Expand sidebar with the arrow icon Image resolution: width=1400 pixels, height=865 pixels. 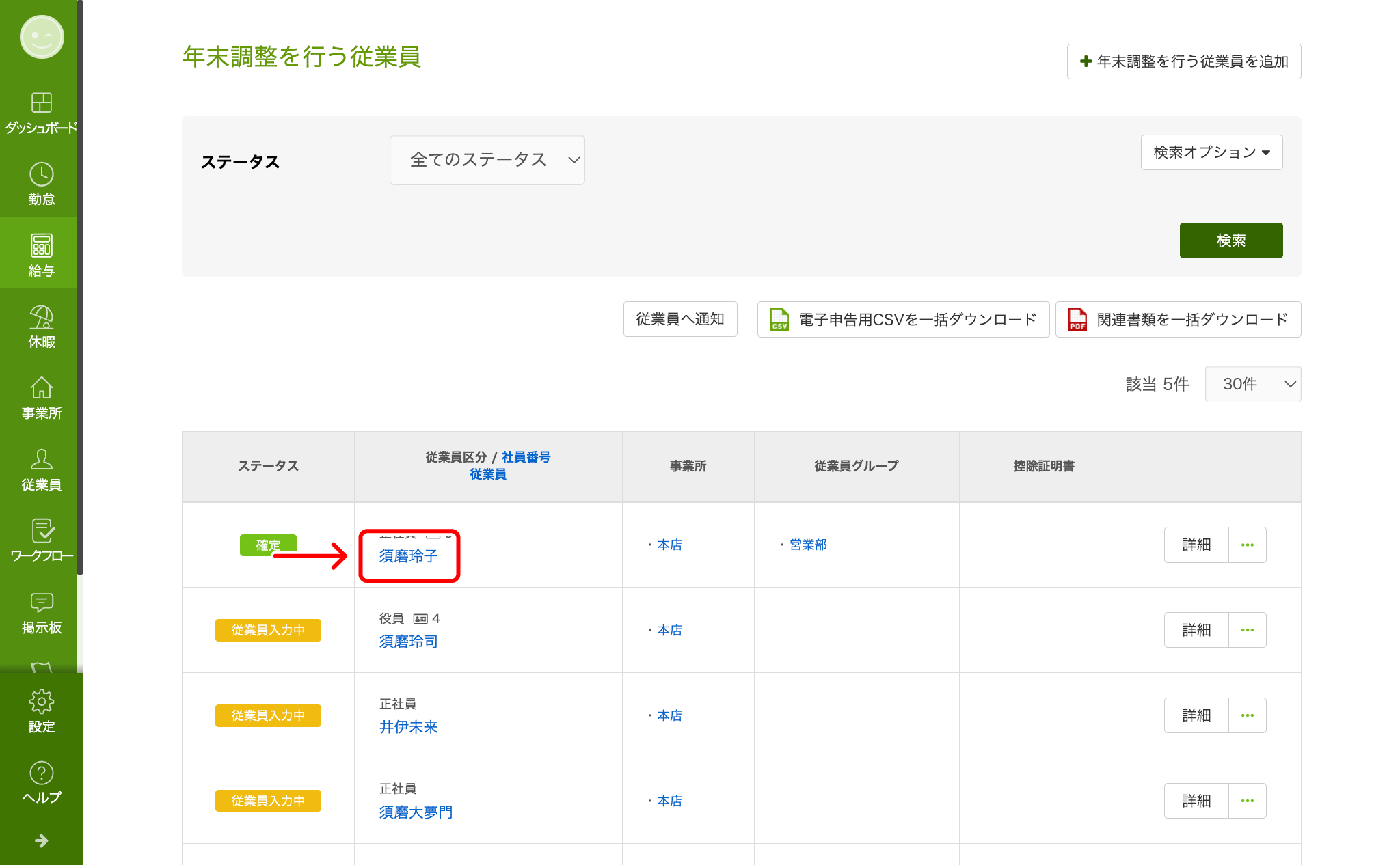point(41,840)
